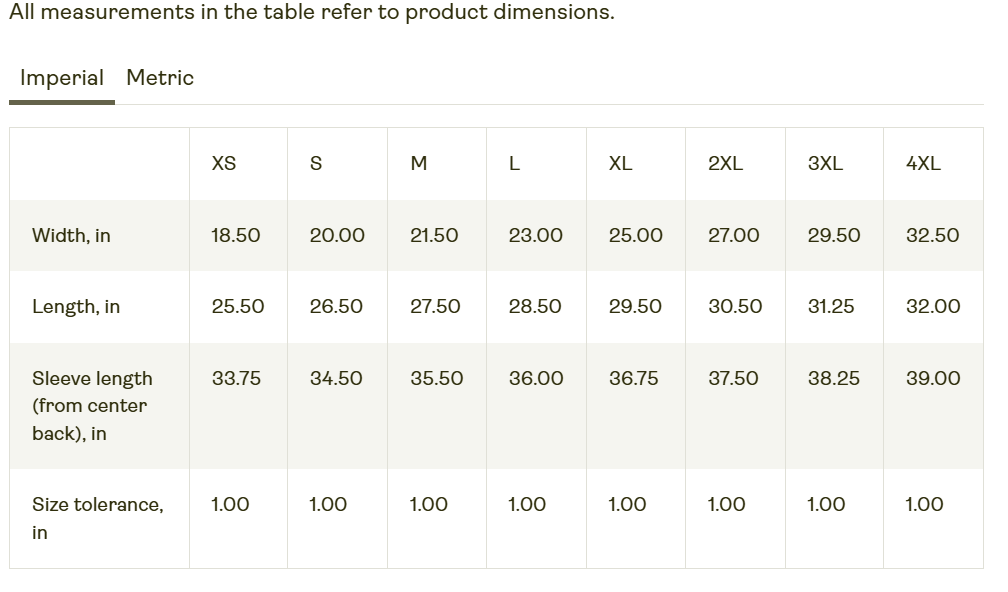
Task: Click the 31.25 length cell
Action: (831, 307)
